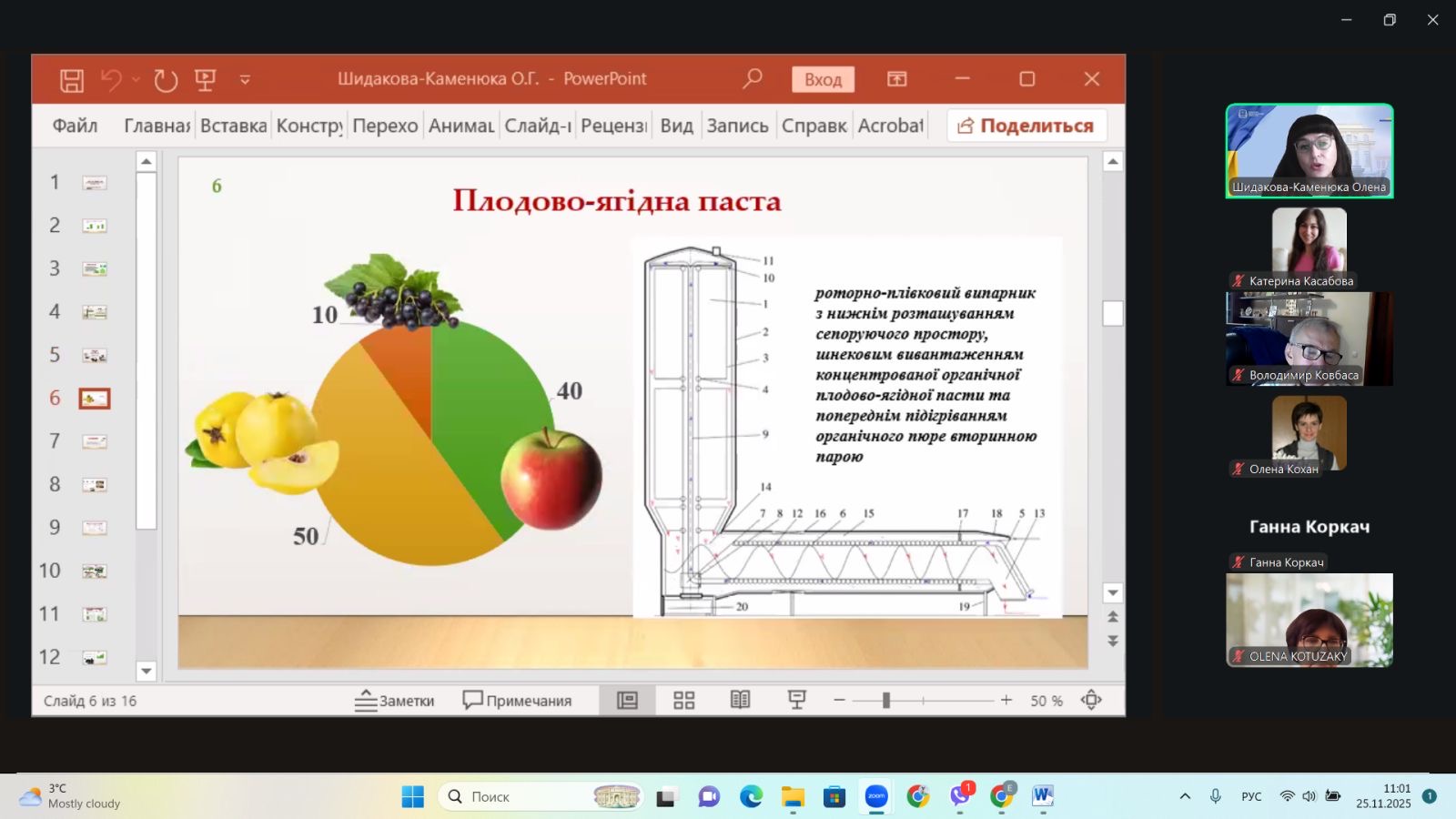Viewport: 1456px width, 819px height.
Task: Toggle the Примечания comments pane
Action: tap(517, 700)
